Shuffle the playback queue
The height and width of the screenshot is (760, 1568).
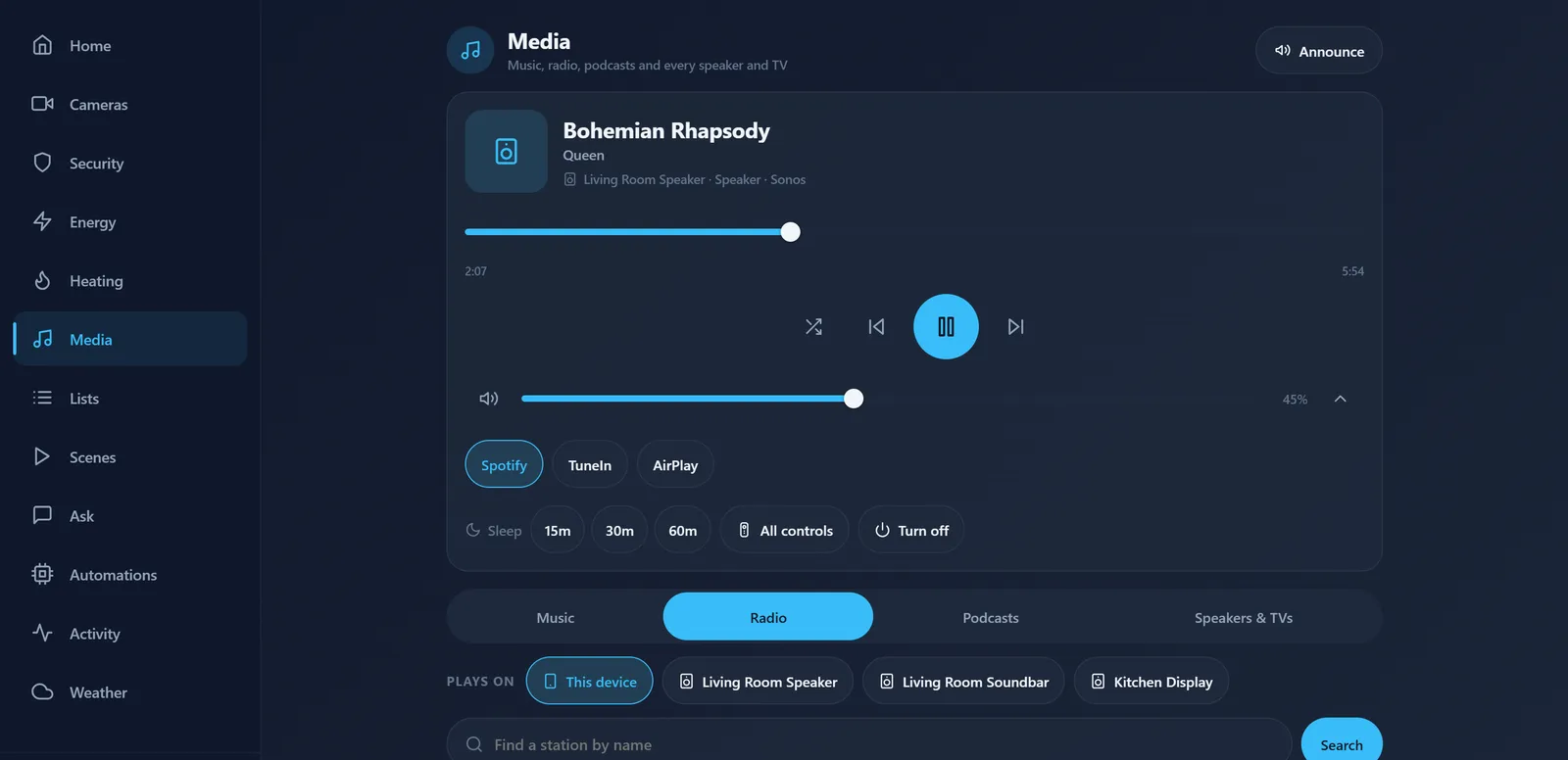(x=813, y=327)
